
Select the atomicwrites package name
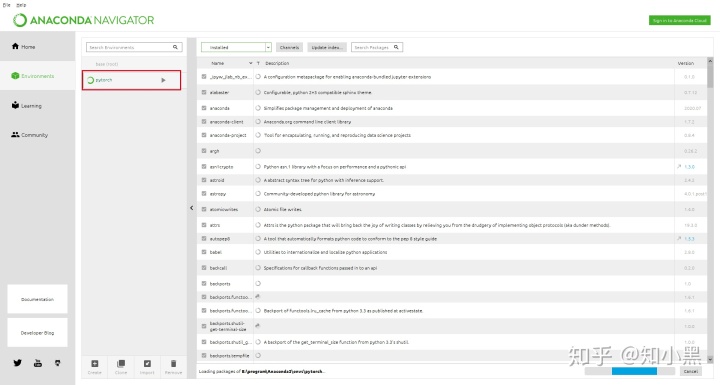(224, 209)
